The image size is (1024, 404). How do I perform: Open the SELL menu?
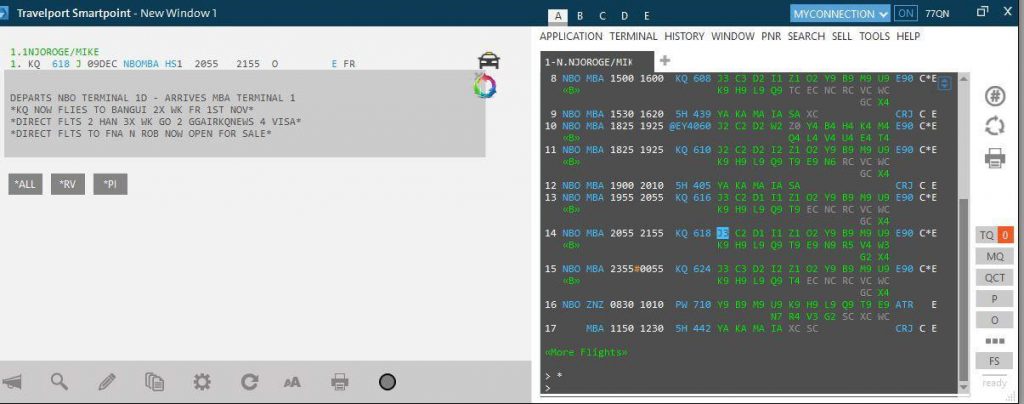[x=842, y=37]
